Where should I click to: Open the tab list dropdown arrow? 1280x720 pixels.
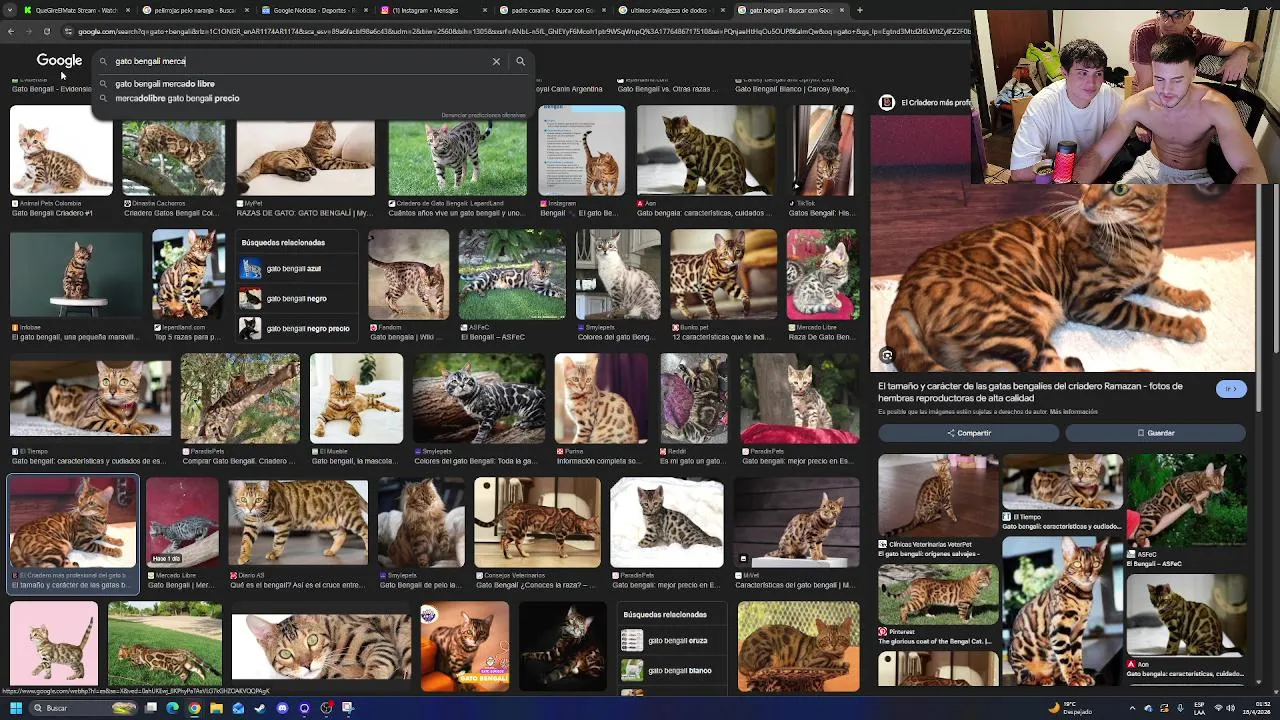10,10
